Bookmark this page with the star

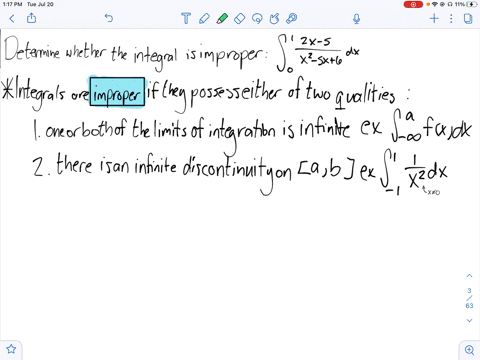point(11,349)
